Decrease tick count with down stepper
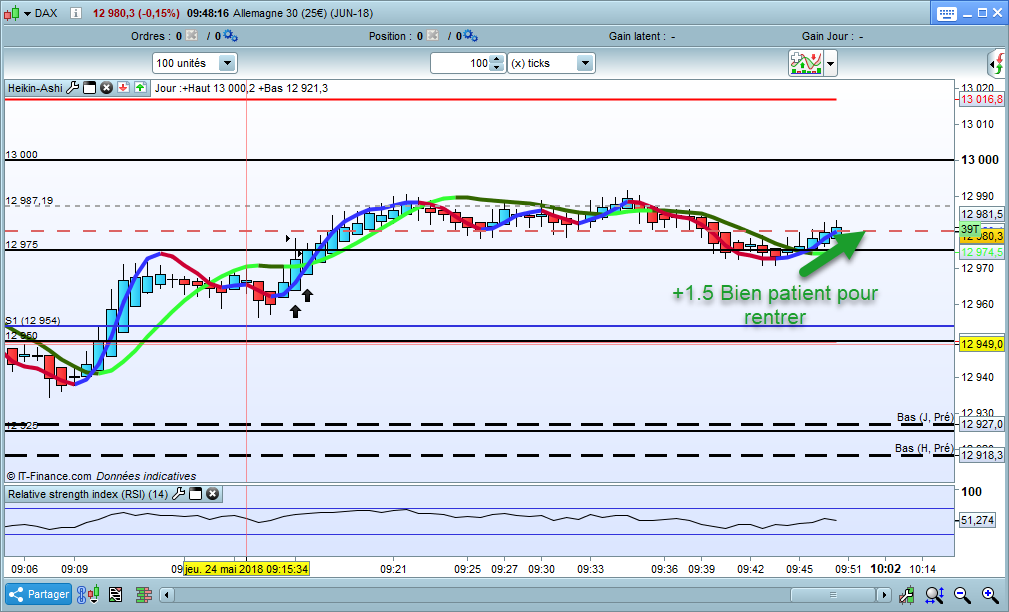Screen dimensions: 1009x612 pyautogui.click(x=497, y=67)
